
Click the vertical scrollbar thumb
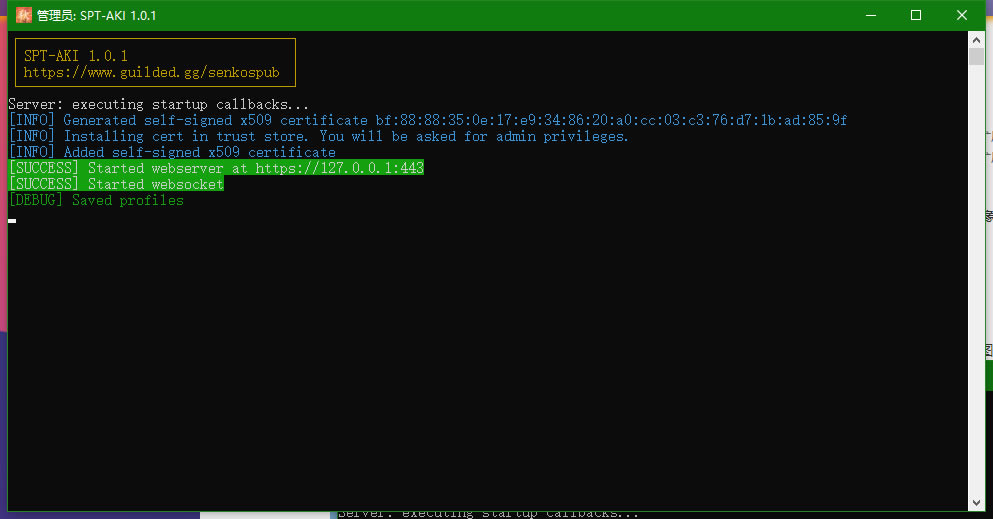click(976, 56)
